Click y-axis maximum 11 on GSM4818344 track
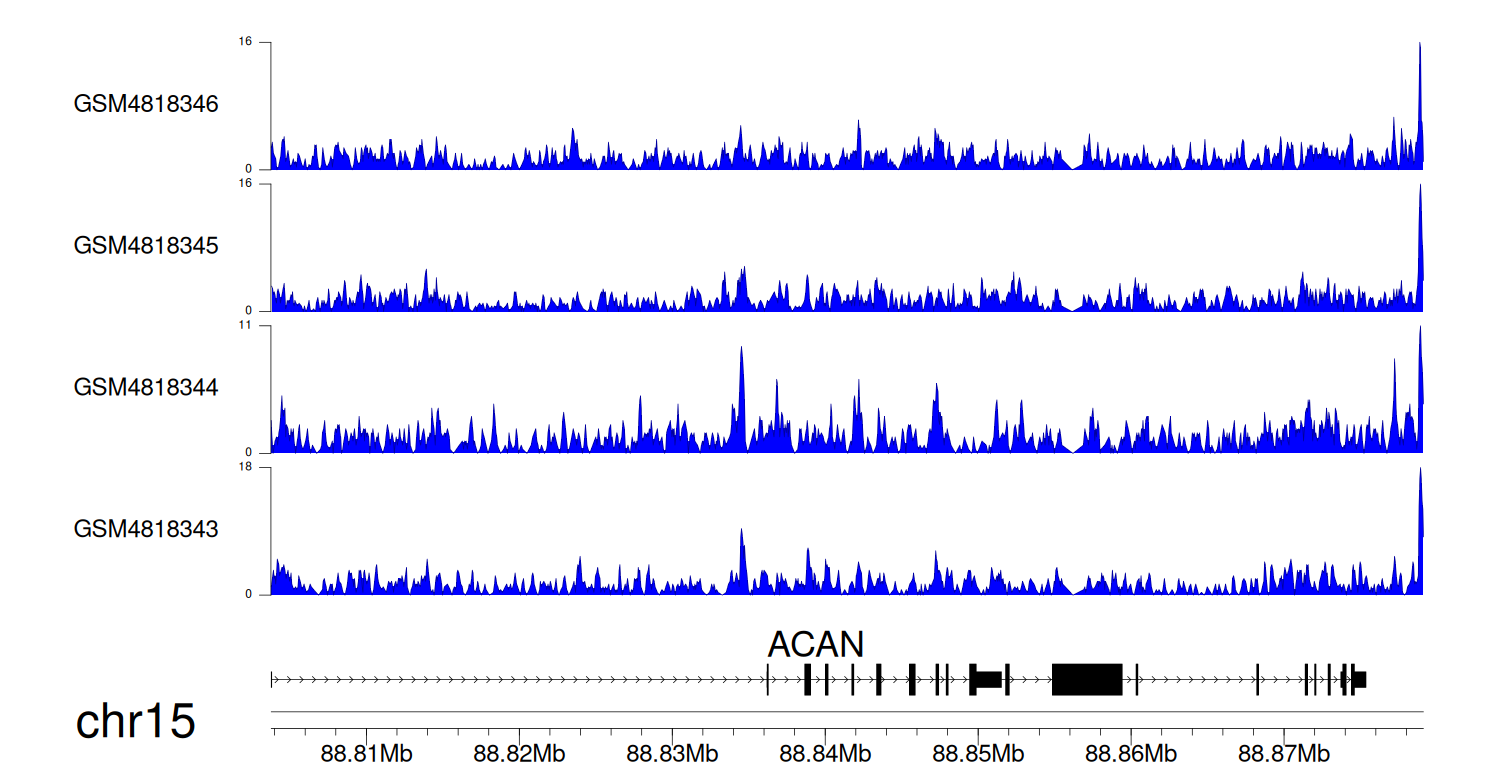Image resolution: width=1500 pixels, height=780 pixels. coord(245,326)
